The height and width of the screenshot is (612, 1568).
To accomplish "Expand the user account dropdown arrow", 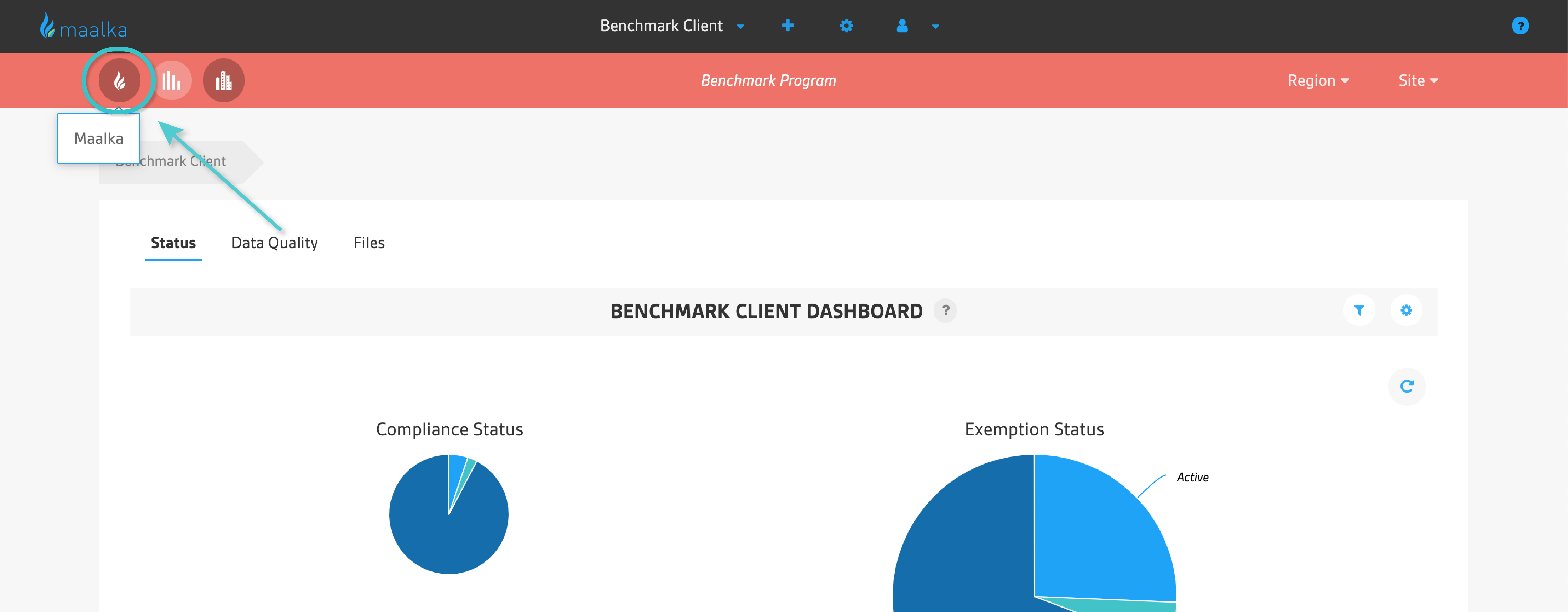I will (x=936, y=26).
